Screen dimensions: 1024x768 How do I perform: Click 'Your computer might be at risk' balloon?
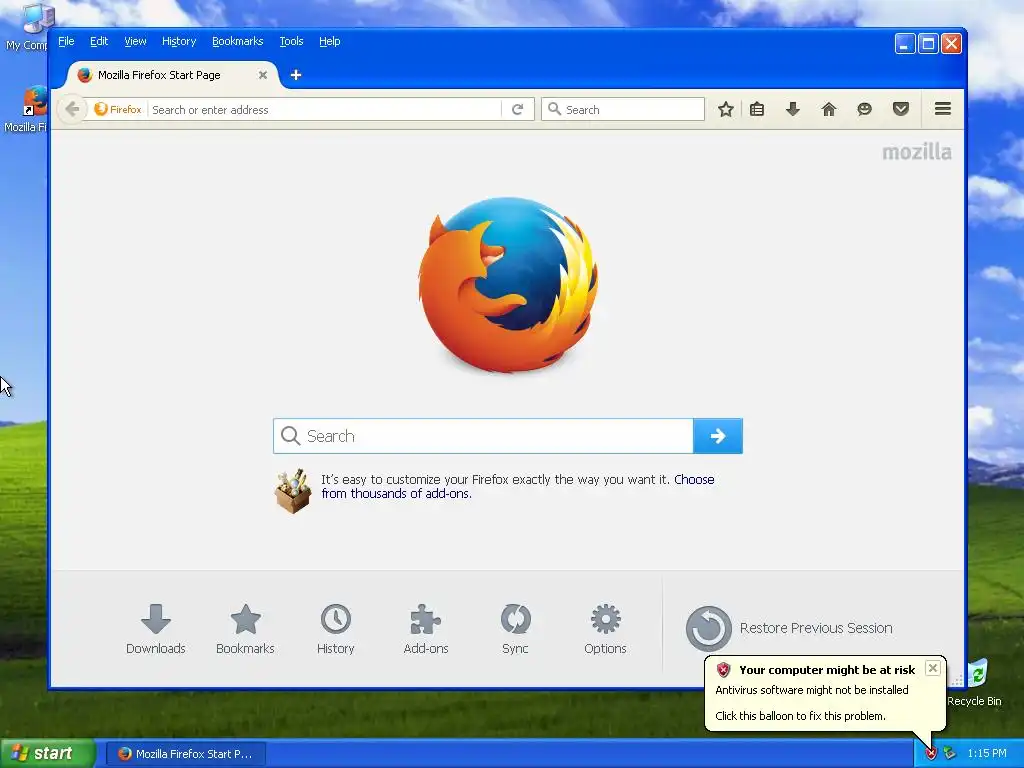tap(825, 693)
